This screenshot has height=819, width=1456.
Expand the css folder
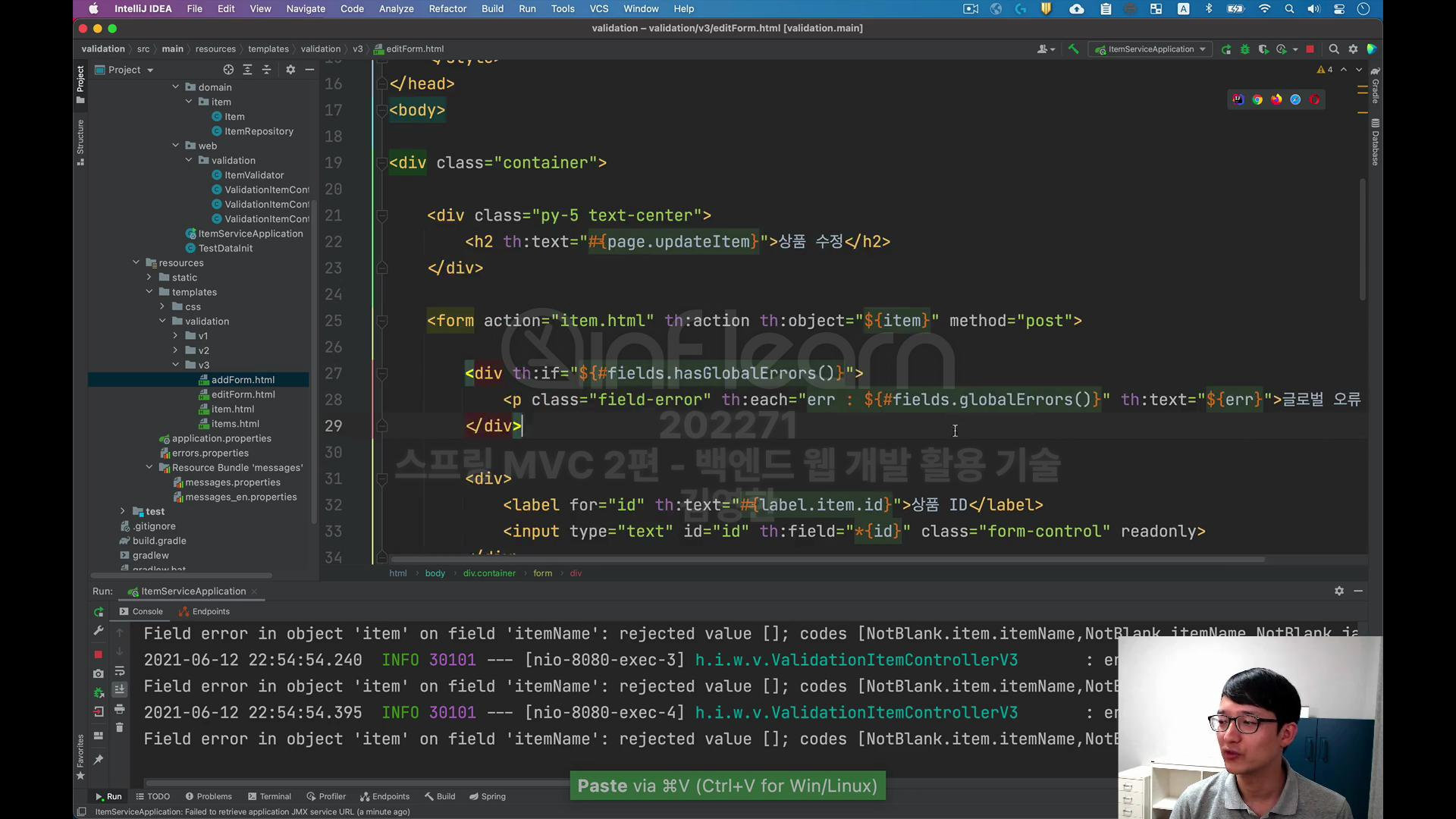point(162,306)
